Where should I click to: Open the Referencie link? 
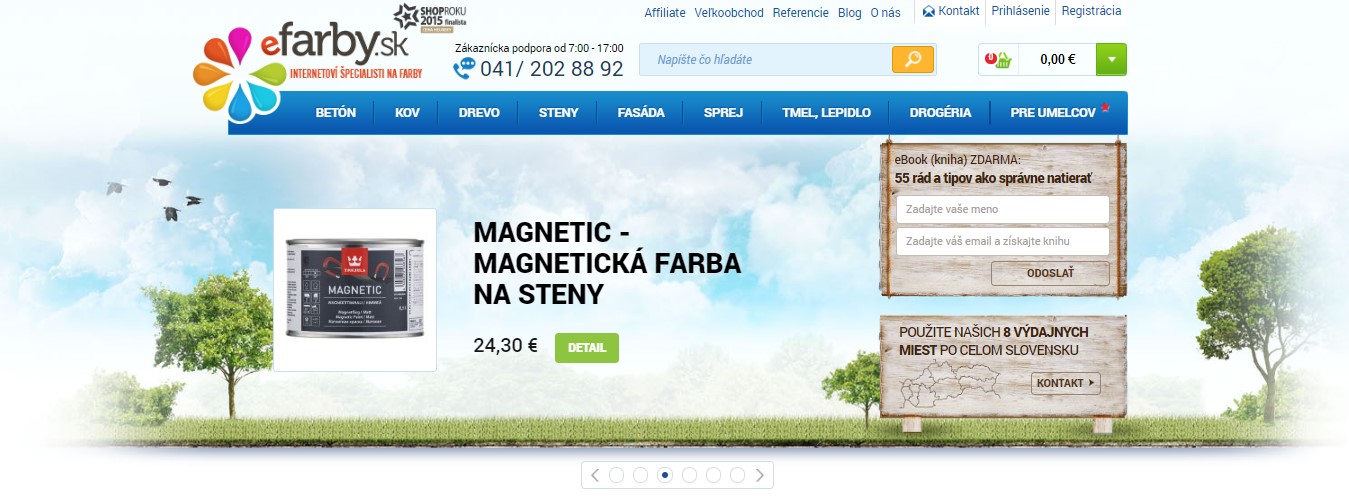click(x=800, y=13)
